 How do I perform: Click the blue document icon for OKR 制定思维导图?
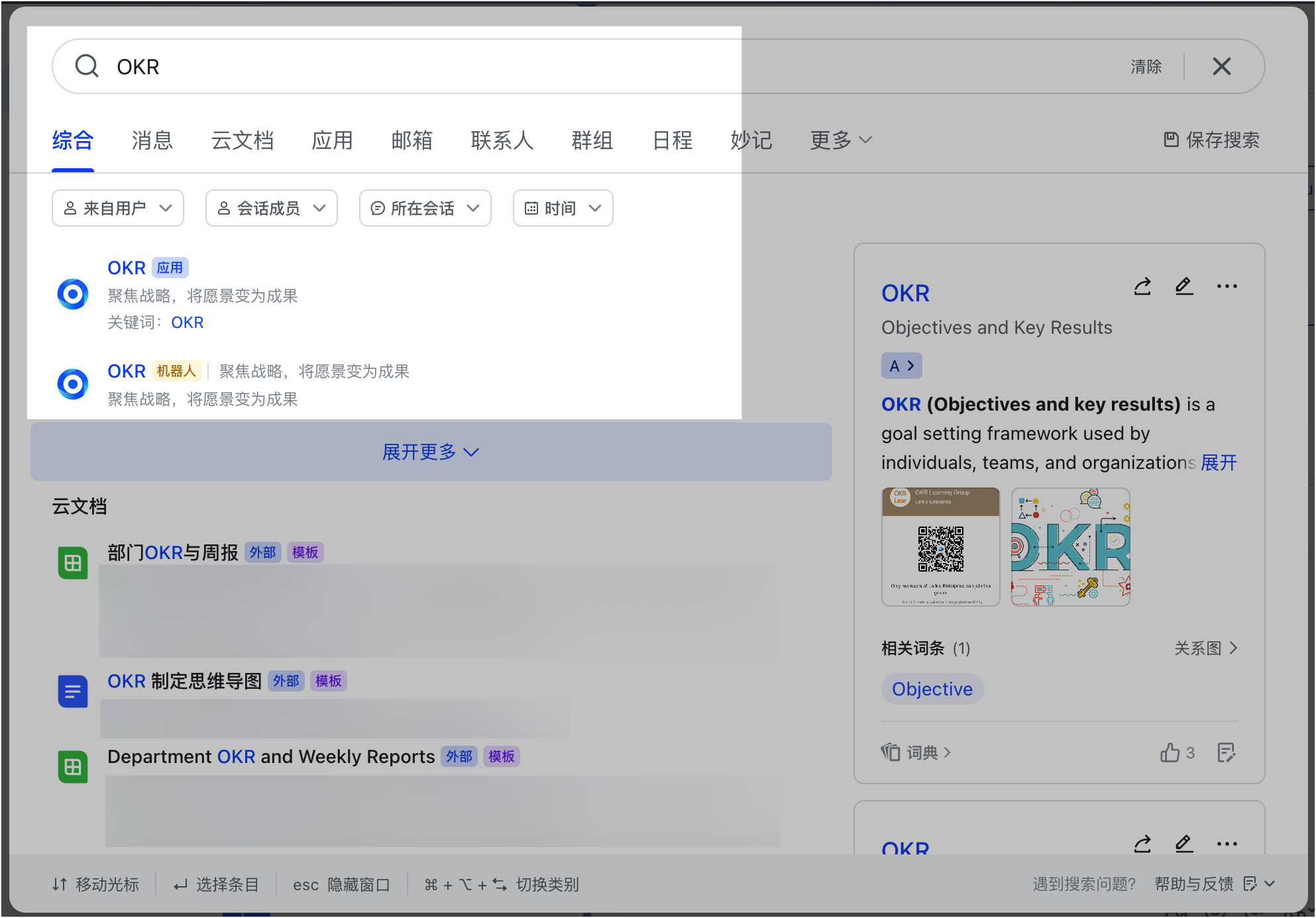point(72,691)
